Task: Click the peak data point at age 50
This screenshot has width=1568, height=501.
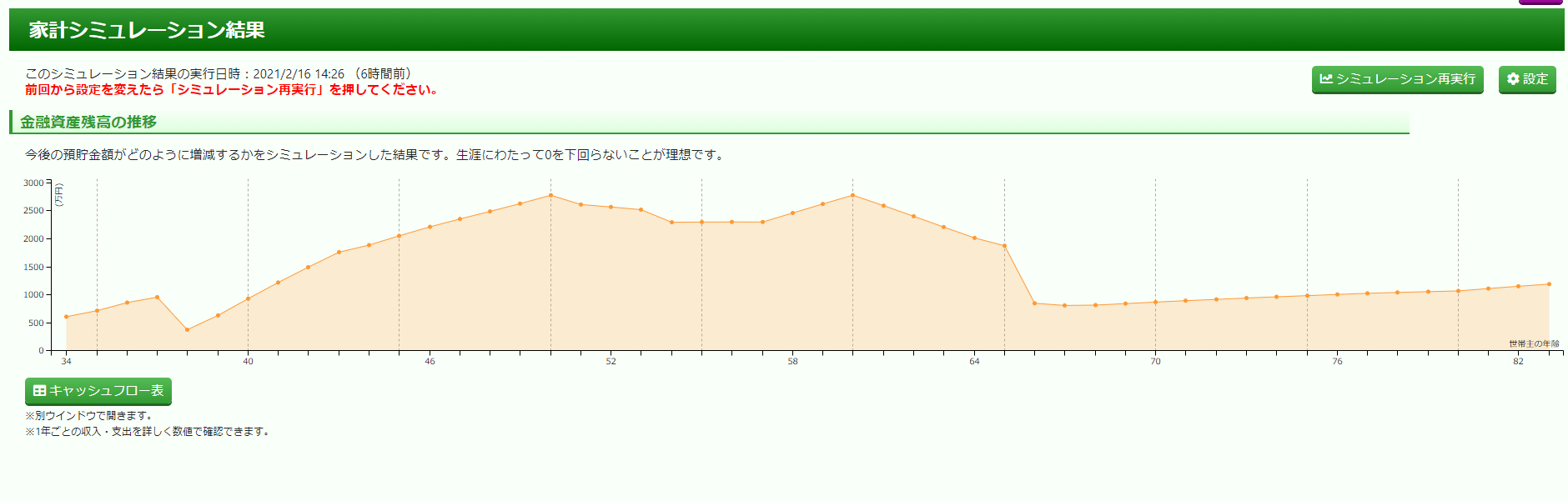Action: coord(550,195)
